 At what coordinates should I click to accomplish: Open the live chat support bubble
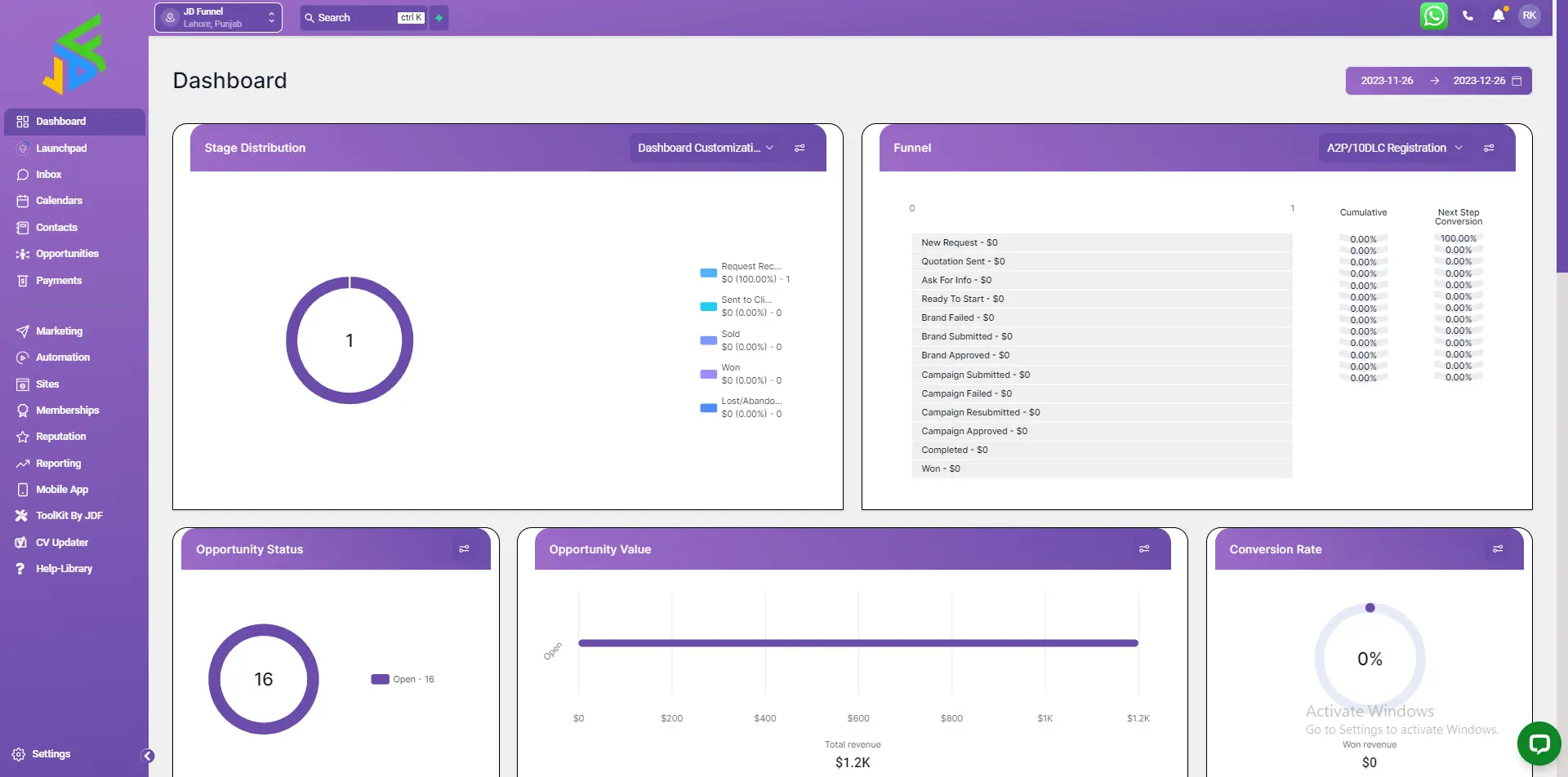point(1539,743)
